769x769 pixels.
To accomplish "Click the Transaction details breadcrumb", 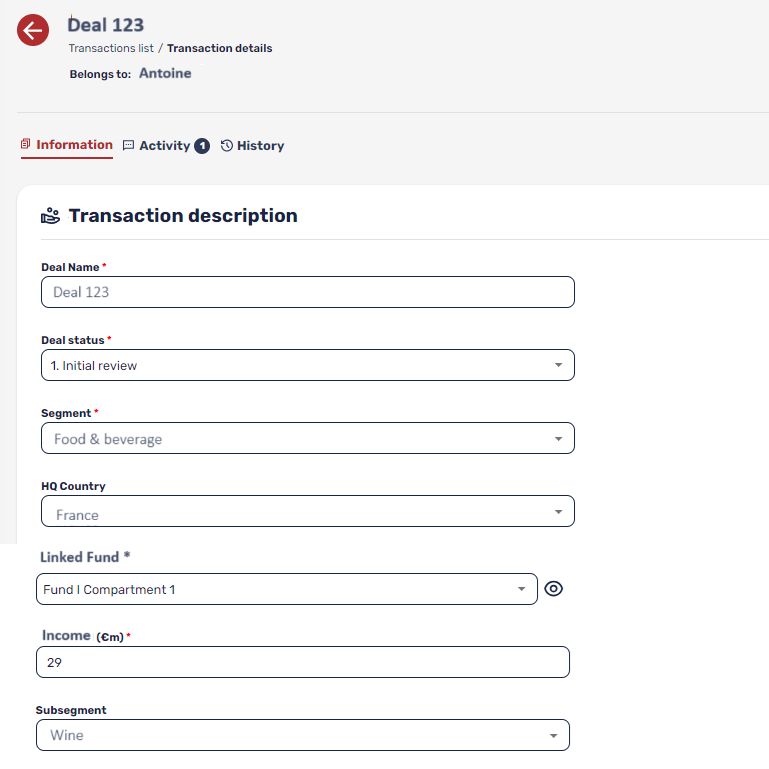I will pyautogui.click(x=219, y=48).
